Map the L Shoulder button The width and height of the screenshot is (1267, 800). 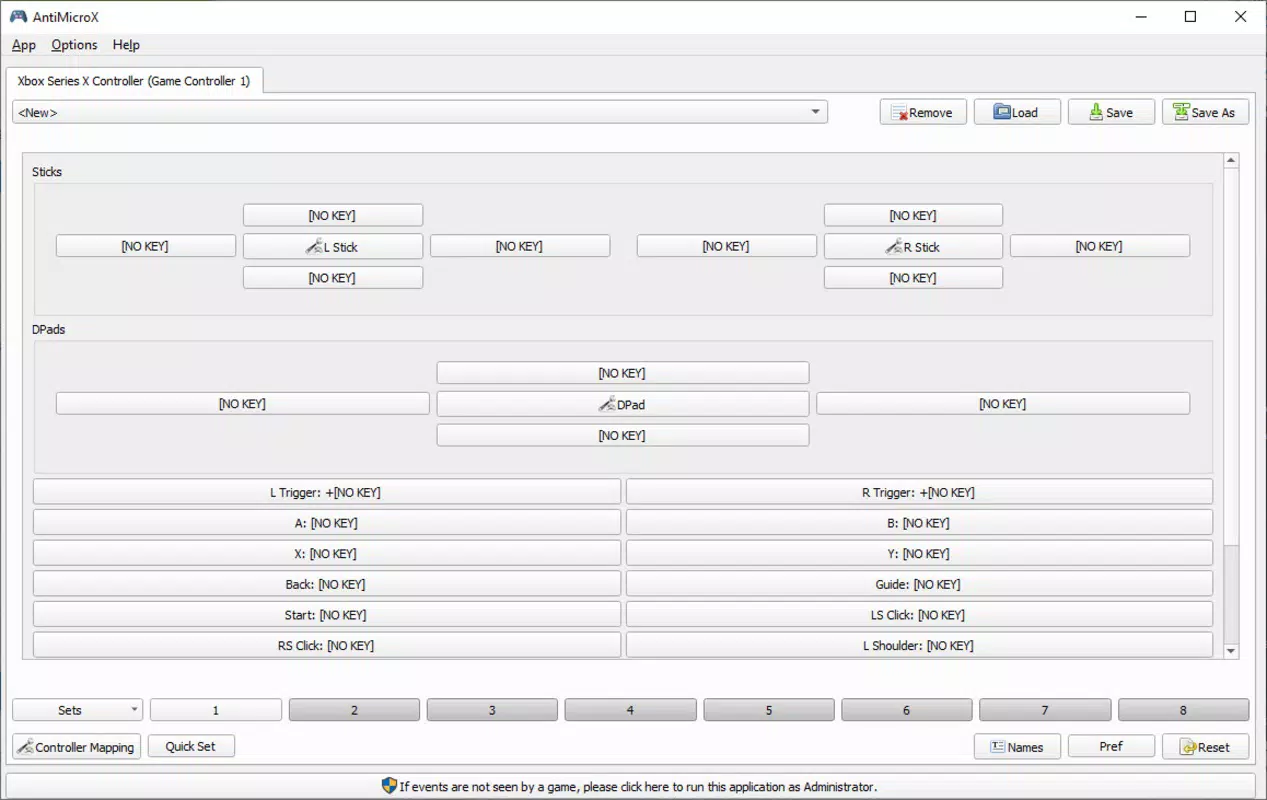click(919, 646)
